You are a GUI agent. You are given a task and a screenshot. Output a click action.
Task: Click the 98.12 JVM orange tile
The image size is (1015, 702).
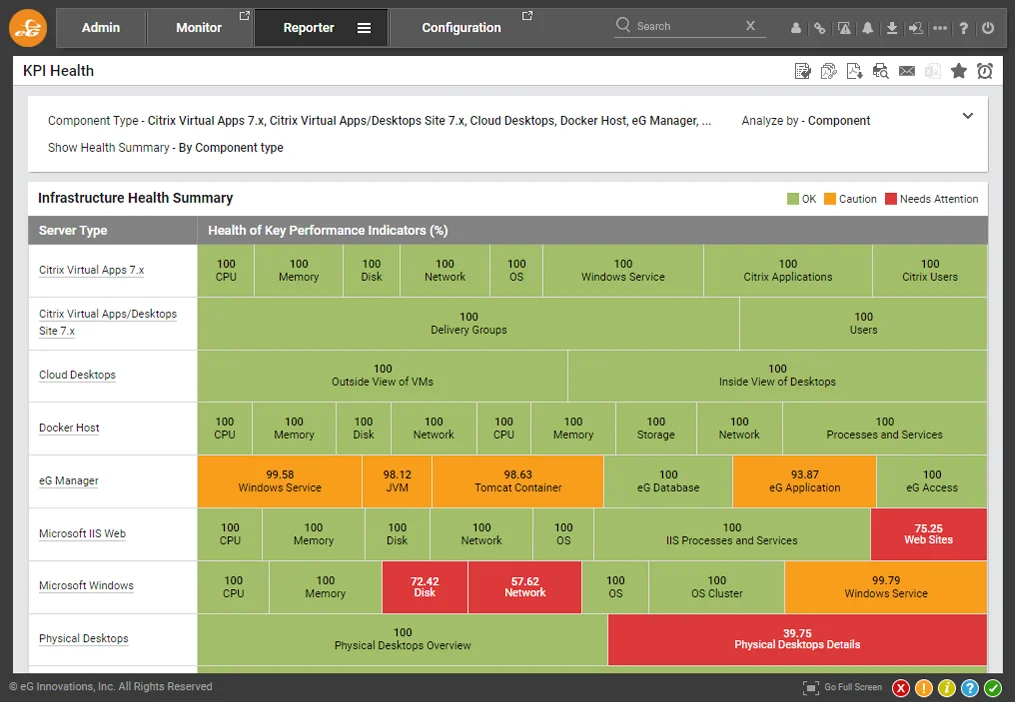tap(397, 481)
